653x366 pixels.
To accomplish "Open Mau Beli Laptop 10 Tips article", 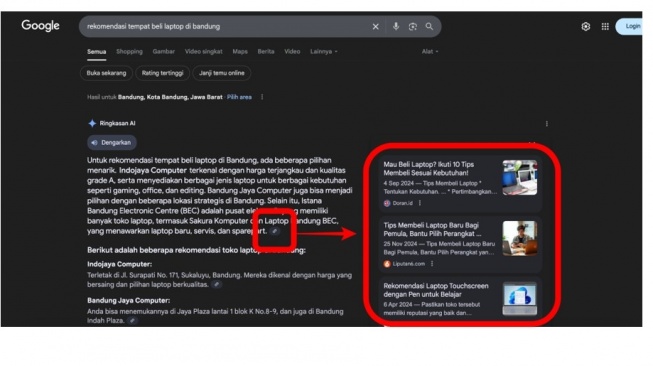I will coord(429,169).
